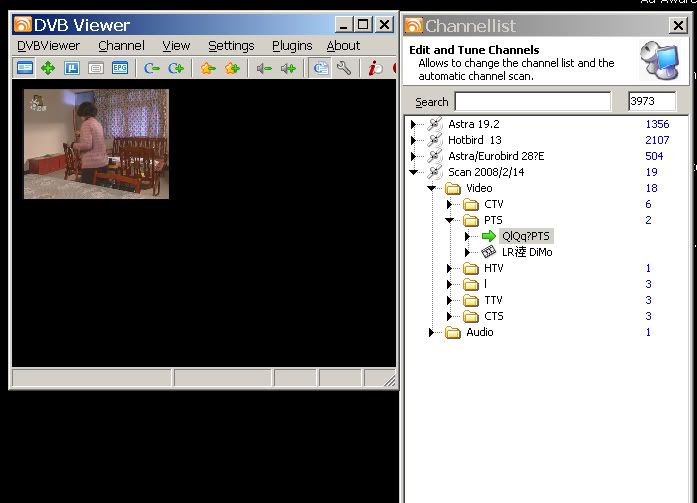The image size is (697, 503).
Task: Toggle the channel list toolbar button
Action: tap(320, 68)
